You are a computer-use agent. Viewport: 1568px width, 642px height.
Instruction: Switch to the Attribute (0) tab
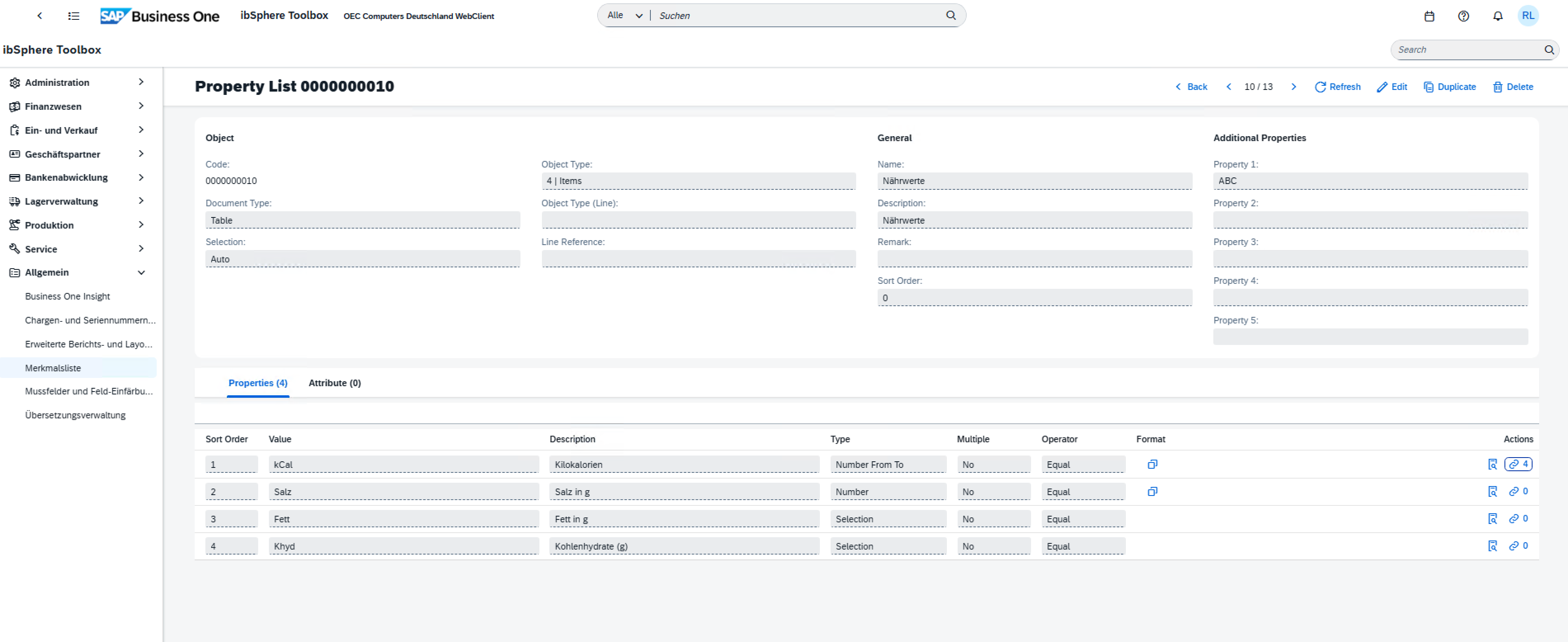click(x=334, y=383)
